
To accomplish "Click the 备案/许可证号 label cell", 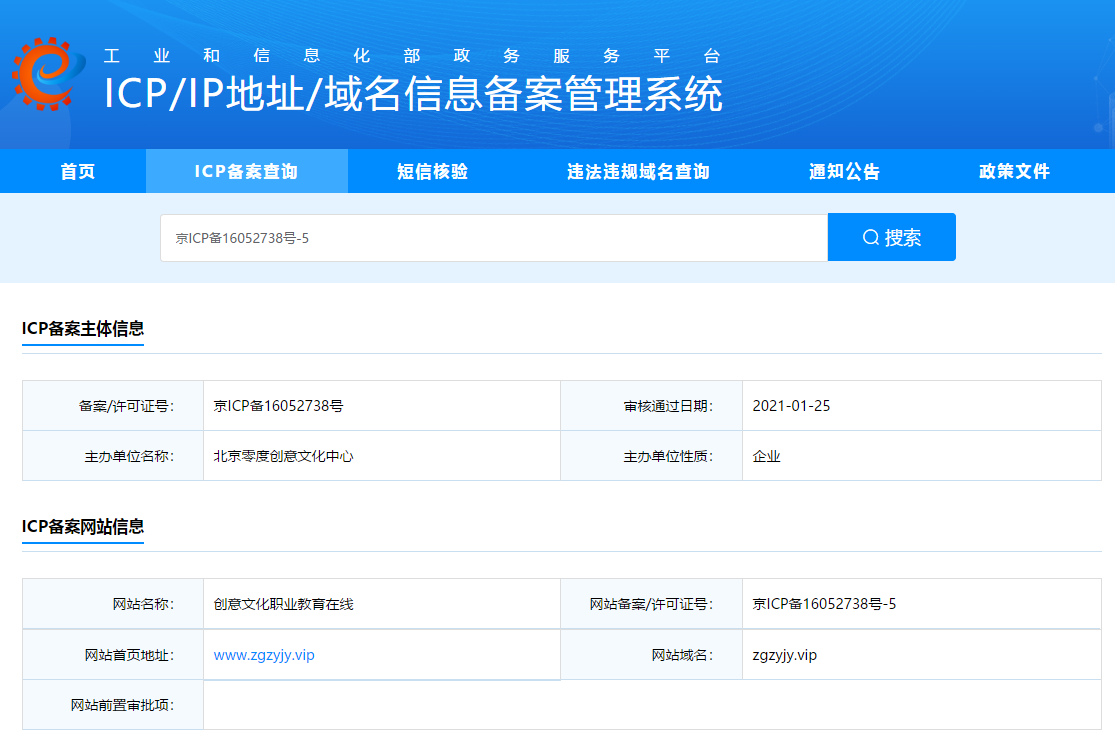I will click(x=113, y=405).
